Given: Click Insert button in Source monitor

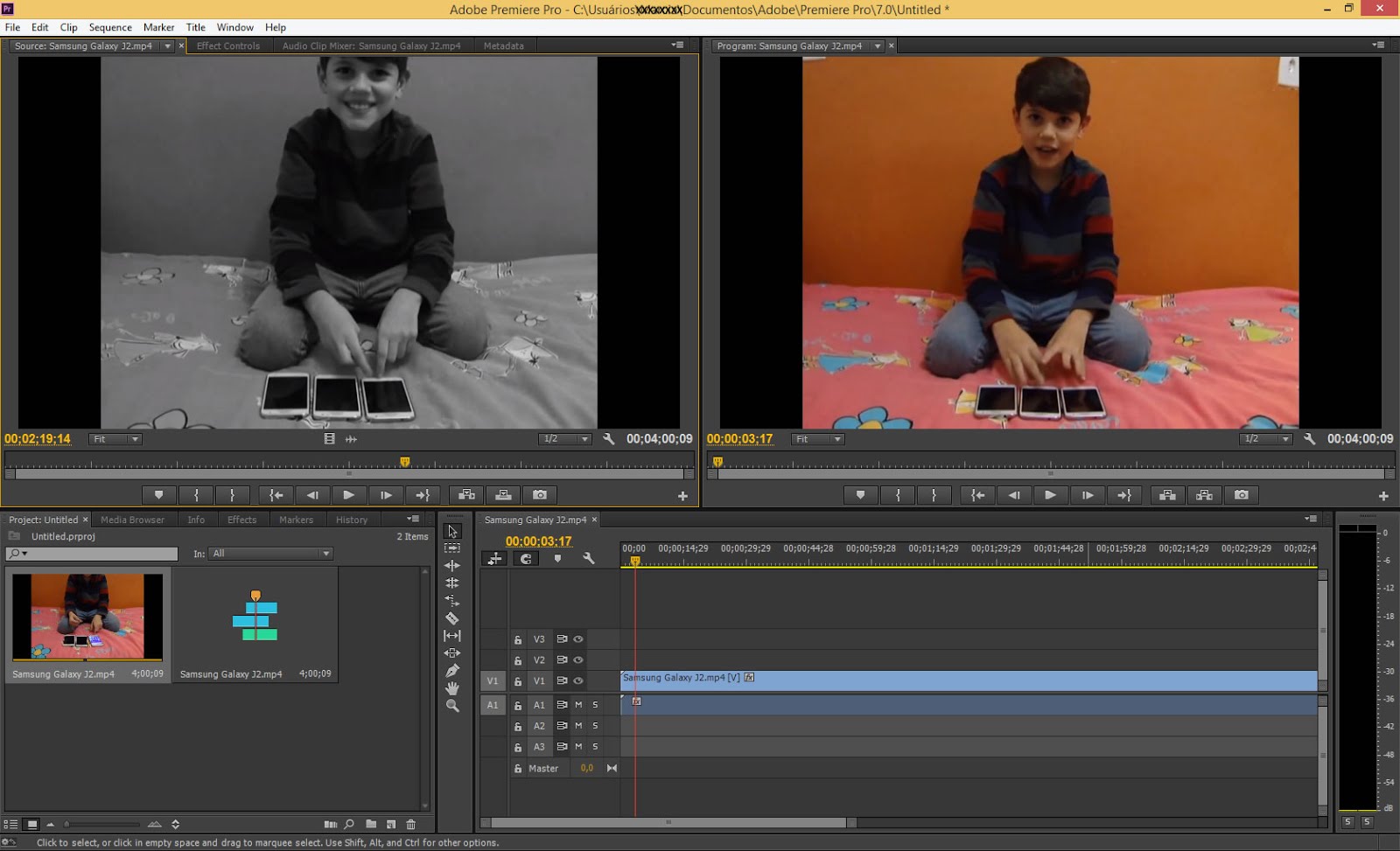Looking at the screenshot, I should pyautogui.click(x=467, y=495).
